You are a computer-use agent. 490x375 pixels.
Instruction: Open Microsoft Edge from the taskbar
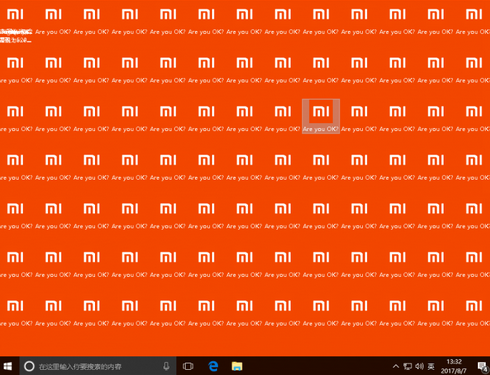[213, 366]
